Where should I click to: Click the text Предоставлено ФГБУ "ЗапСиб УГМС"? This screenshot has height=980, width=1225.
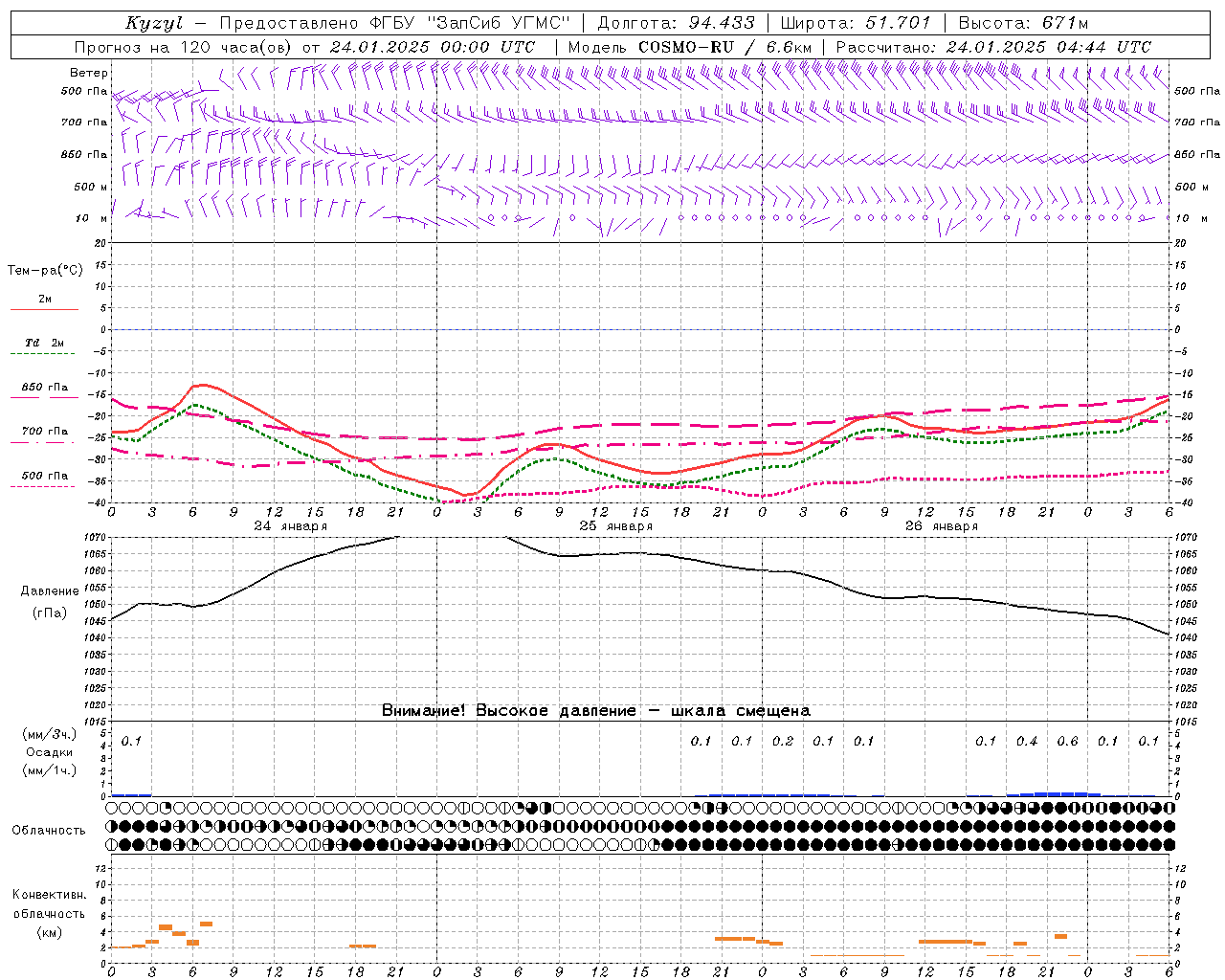(395, 23)
